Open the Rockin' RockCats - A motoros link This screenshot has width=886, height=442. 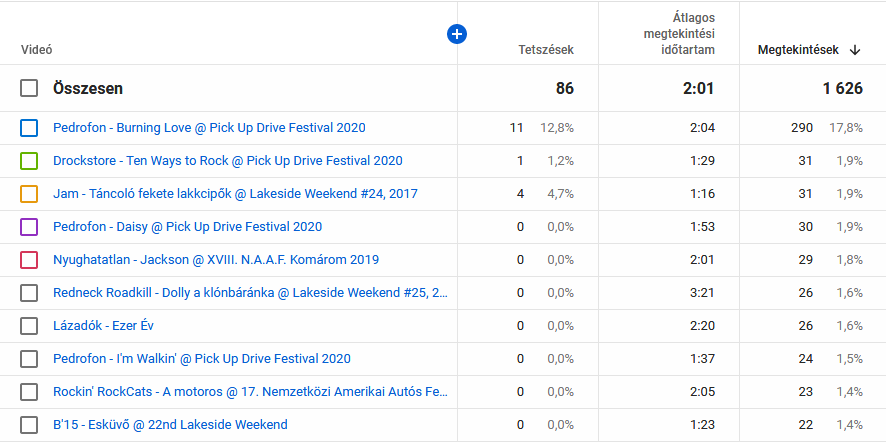[249, 392]
